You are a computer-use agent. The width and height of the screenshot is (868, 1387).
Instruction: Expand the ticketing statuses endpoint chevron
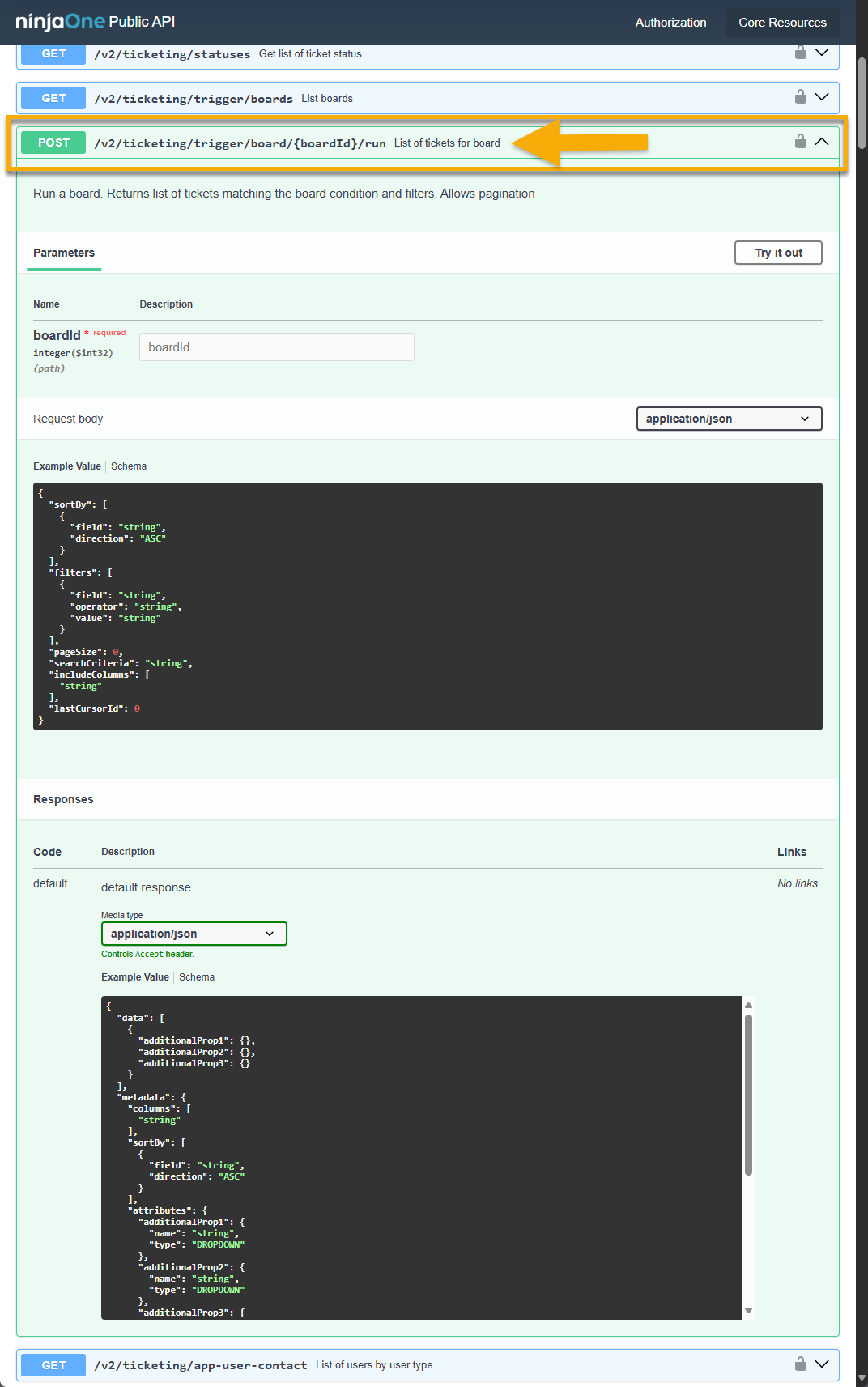[822, 53]
